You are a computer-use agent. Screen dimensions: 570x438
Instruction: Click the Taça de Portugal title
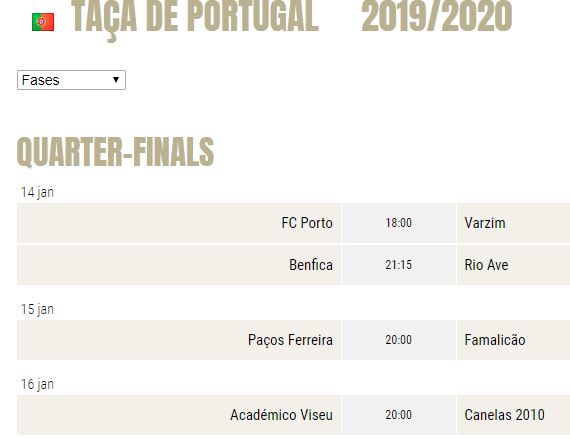pyautogui.click(x=195, y=17)
